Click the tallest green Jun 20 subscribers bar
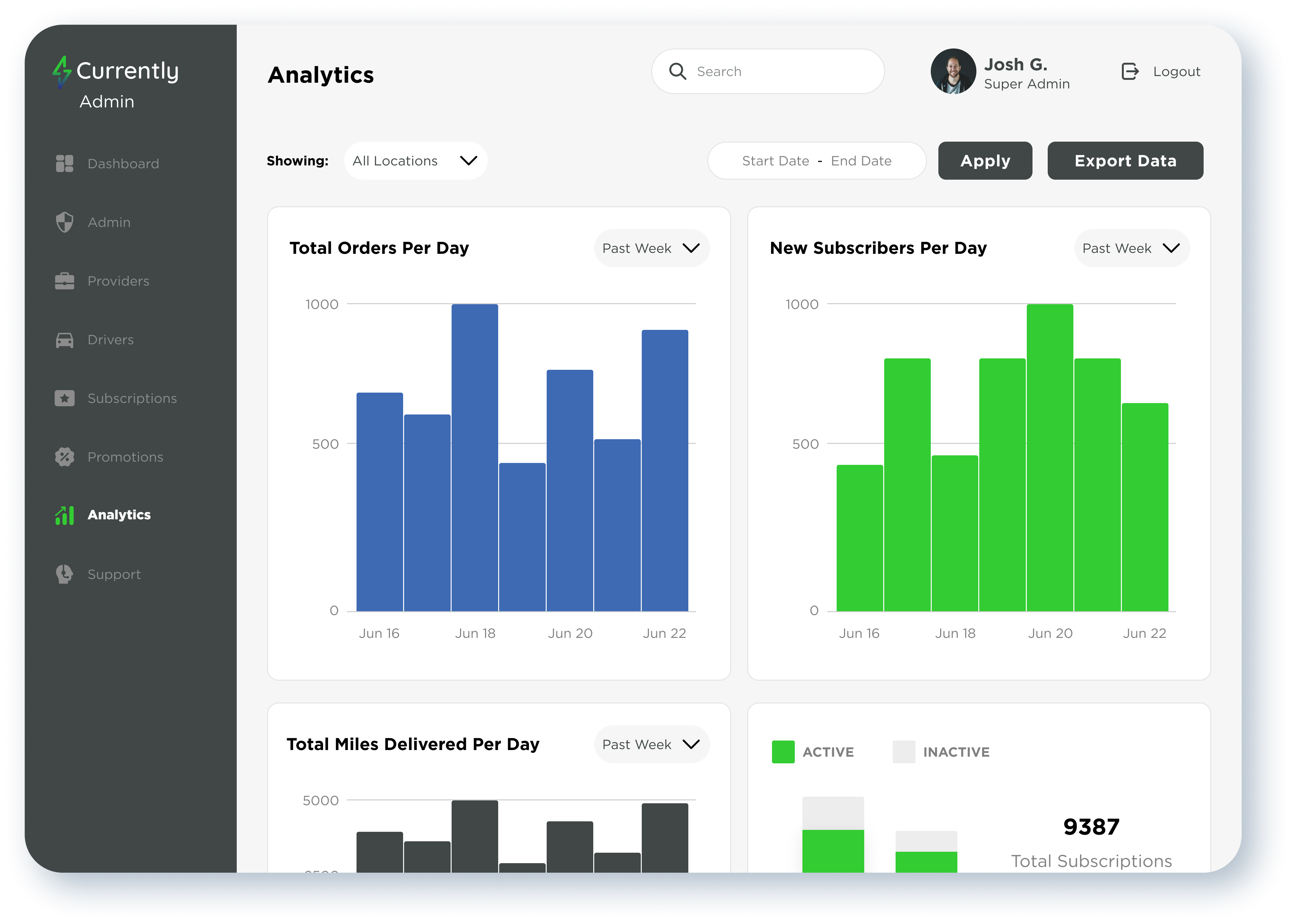This screenshot has height=924, width=1293. 1050,458
